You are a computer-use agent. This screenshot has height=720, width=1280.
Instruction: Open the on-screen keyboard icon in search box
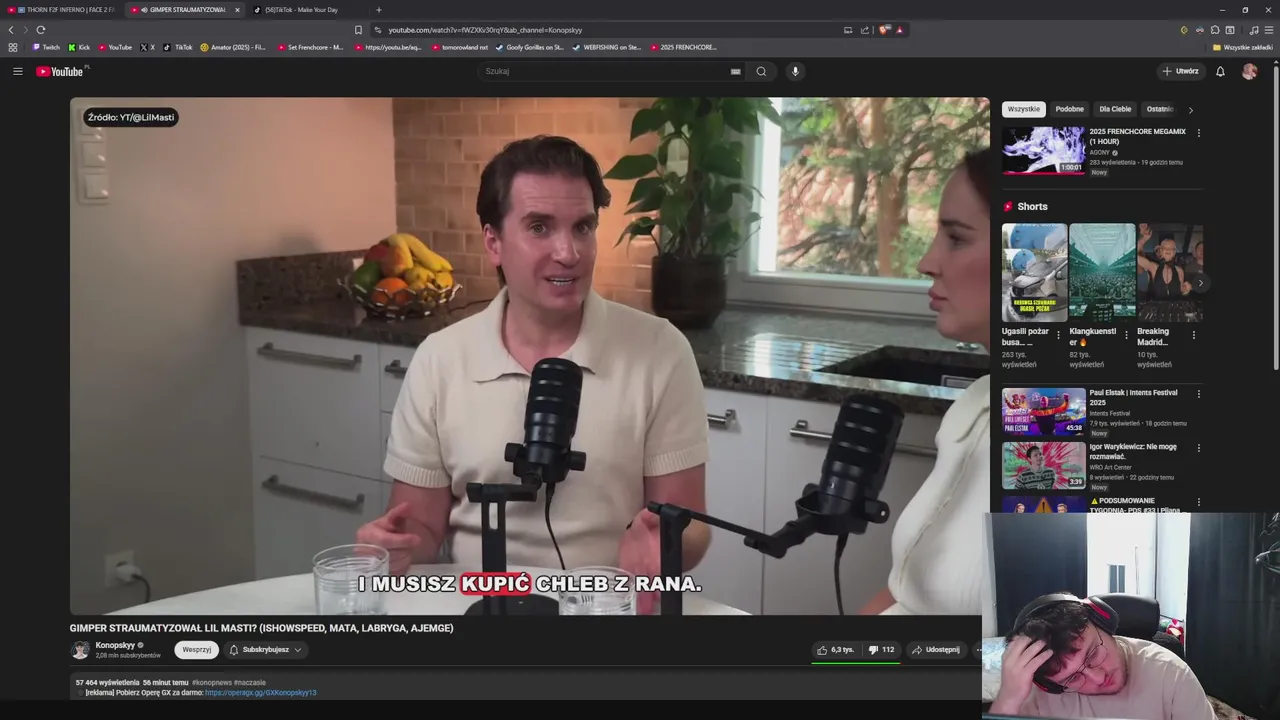click(735, 71)
